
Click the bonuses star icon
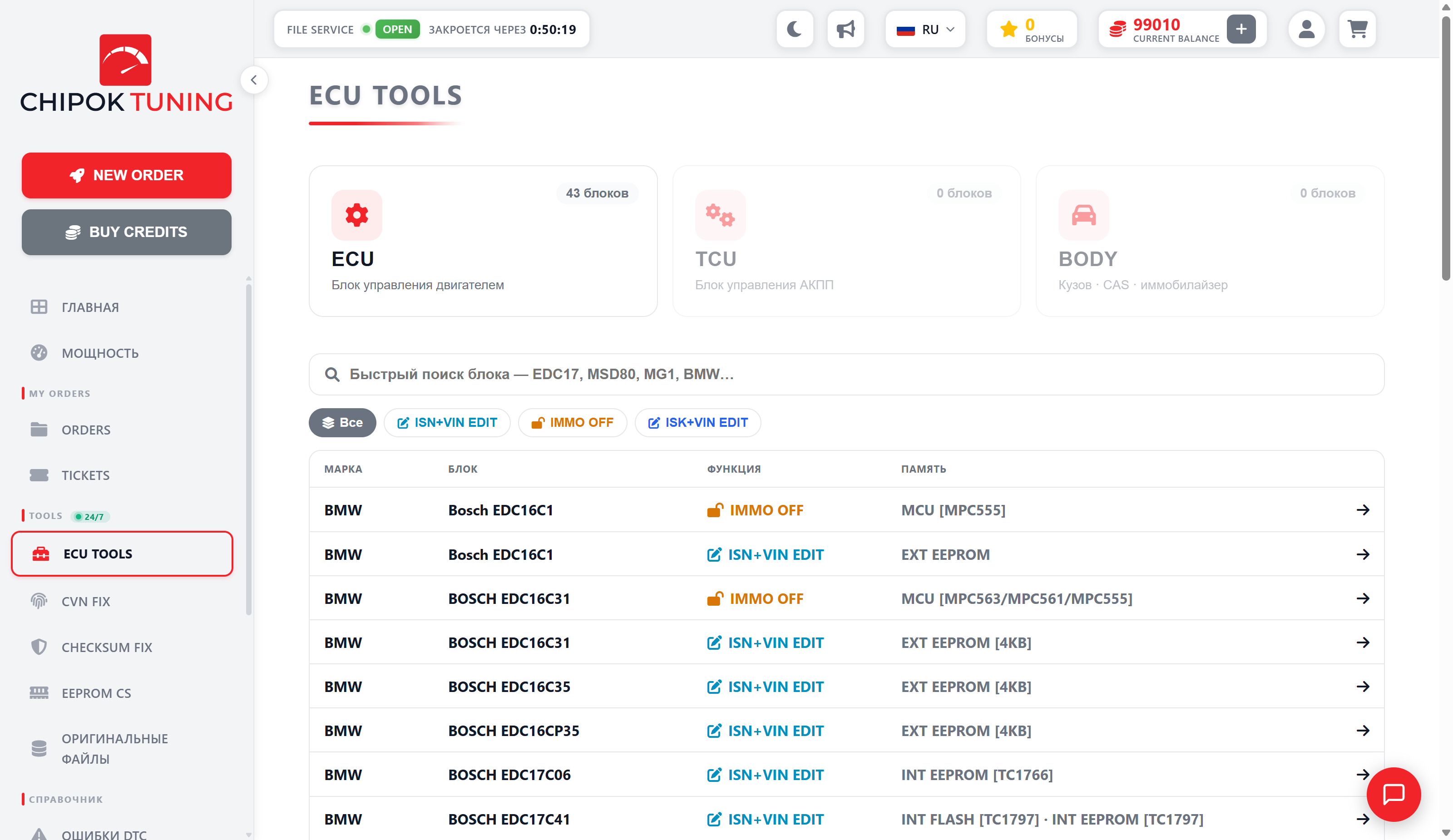coord(1008,29)
